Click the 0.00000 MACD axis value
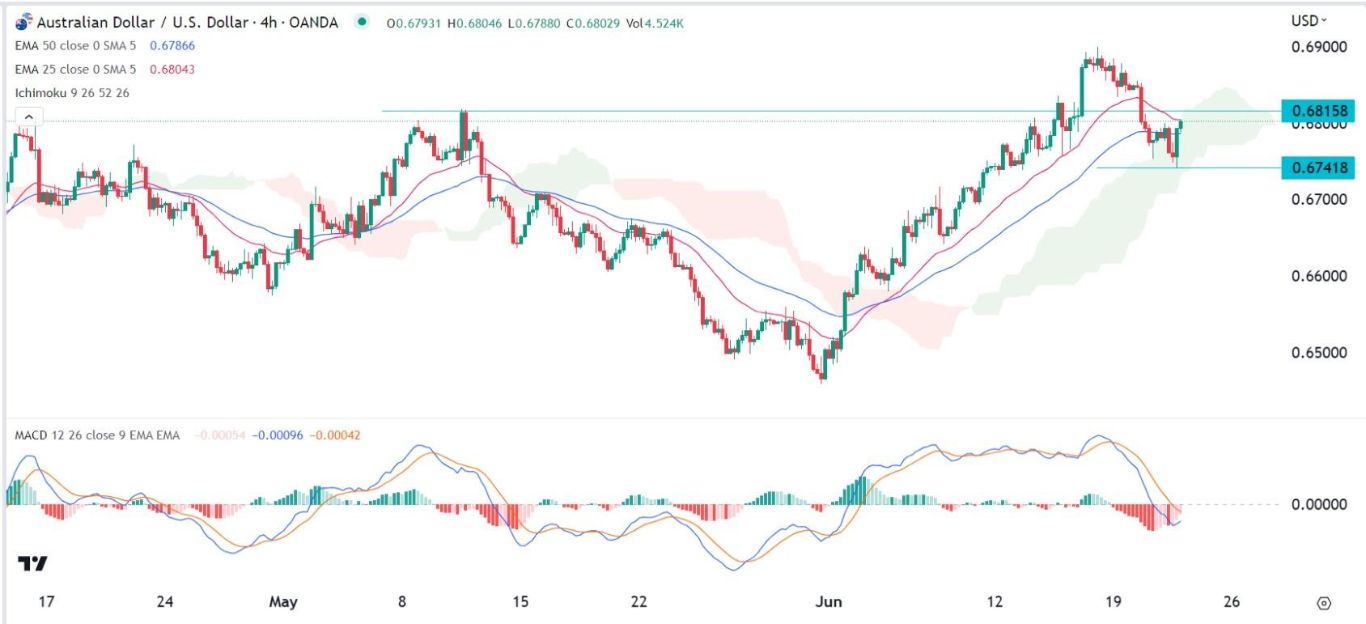The width and height of the screenshot is (1366, 624). click(x=1316, y=504)
